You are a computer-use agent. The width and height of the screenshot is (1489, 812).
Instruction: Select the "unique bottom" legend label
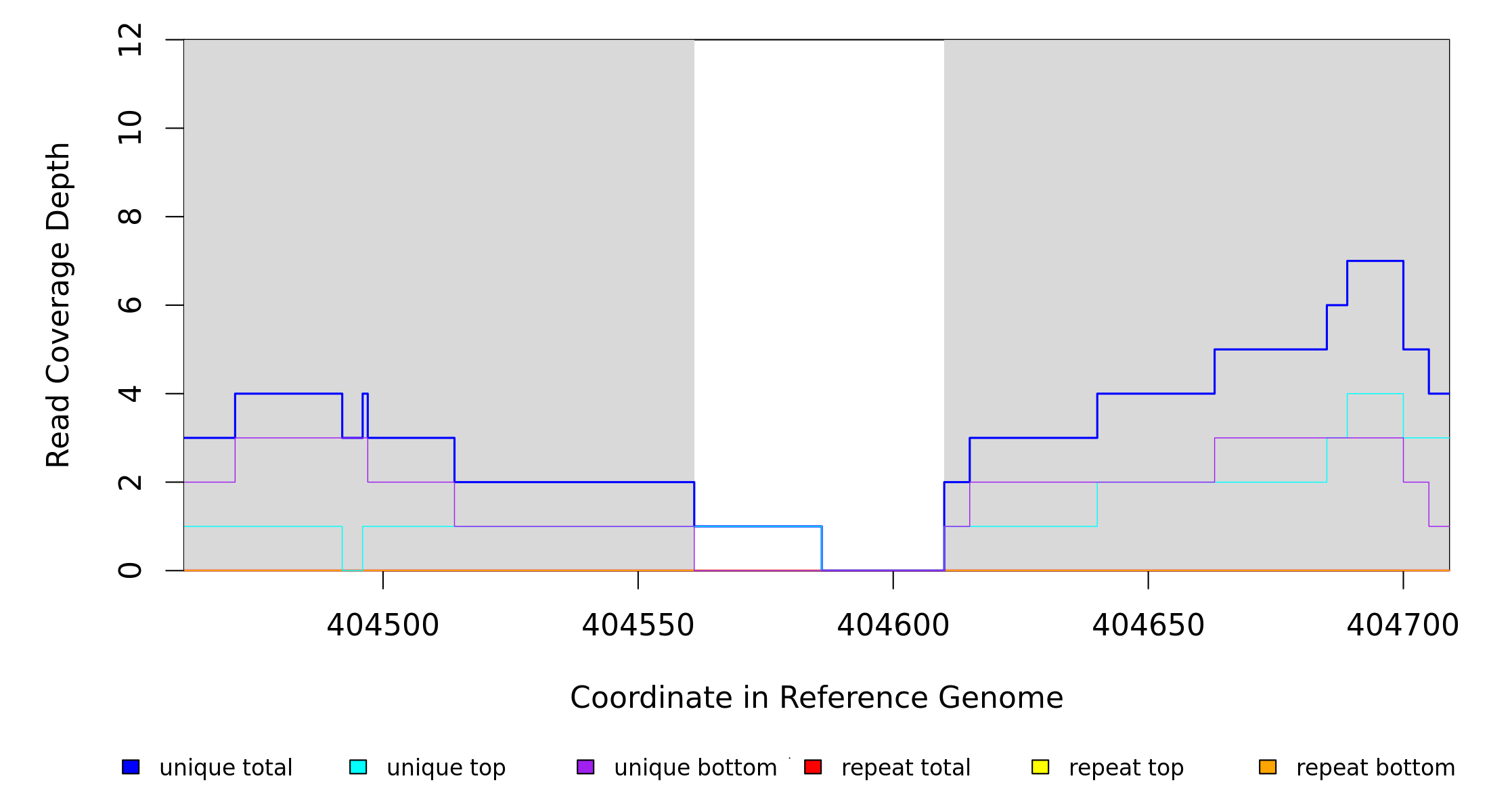(695, 768)
